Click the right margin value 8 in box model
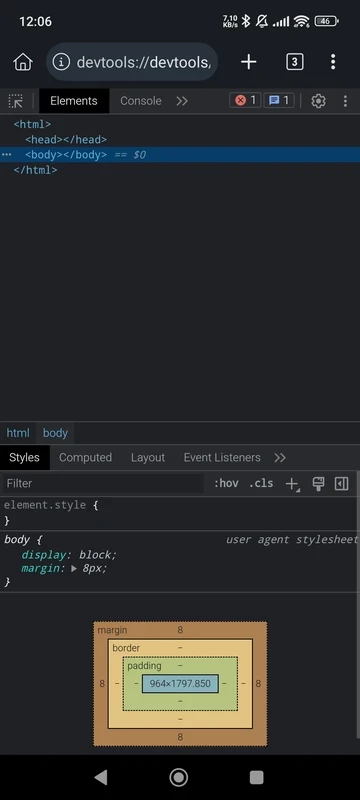Viewport: 360px width, 800px height. coord(258,684)
